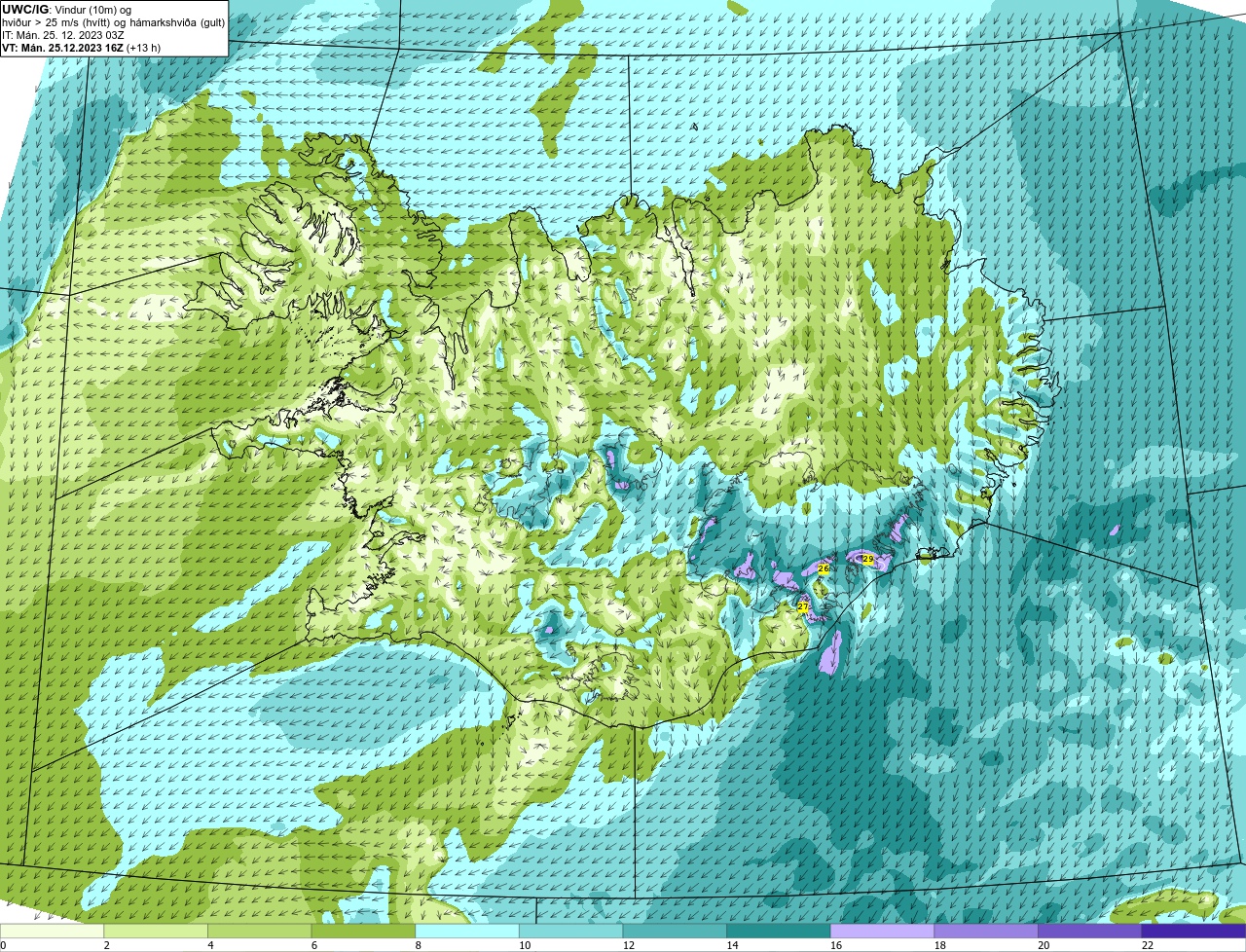Click the '8' label on the legend scale

[x=419, y=945]
